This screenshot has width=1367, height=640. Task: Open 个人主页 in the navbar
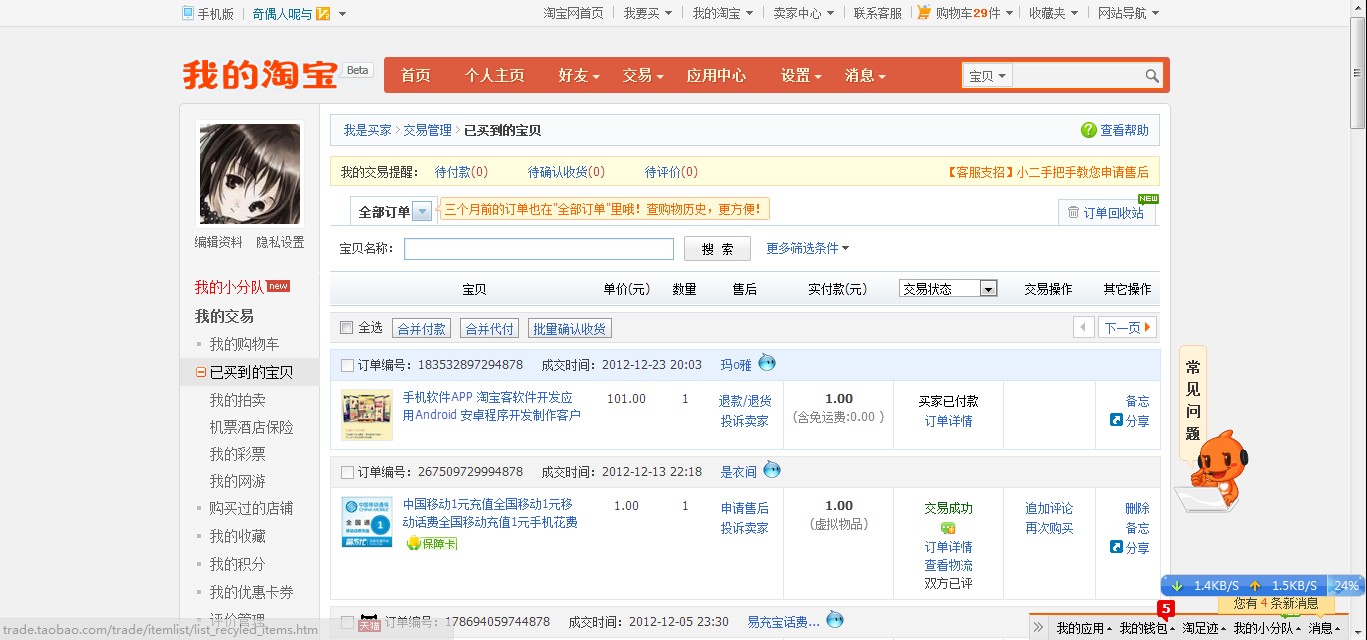coord(494,75)
